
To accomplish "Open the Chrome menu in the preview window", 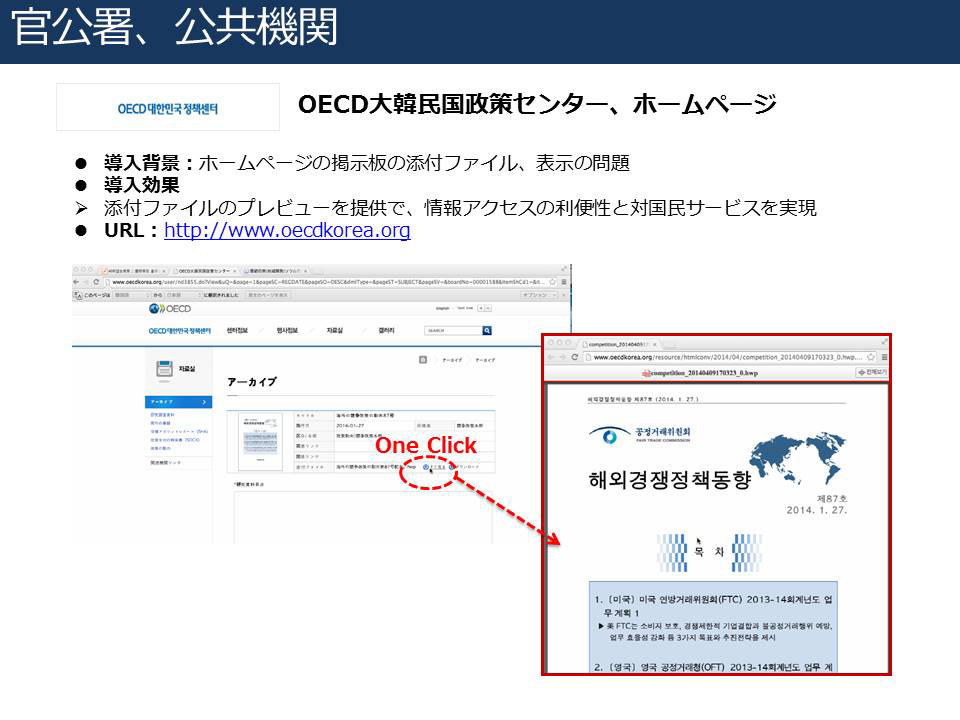I will [884, 357].
